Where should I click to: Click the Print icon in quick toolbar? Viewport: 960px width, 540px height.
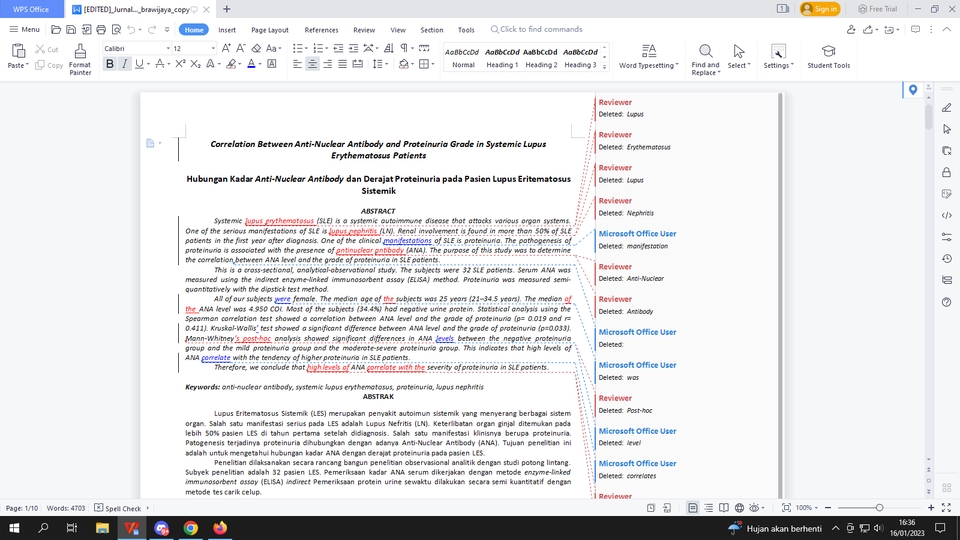tap(101, 29)
